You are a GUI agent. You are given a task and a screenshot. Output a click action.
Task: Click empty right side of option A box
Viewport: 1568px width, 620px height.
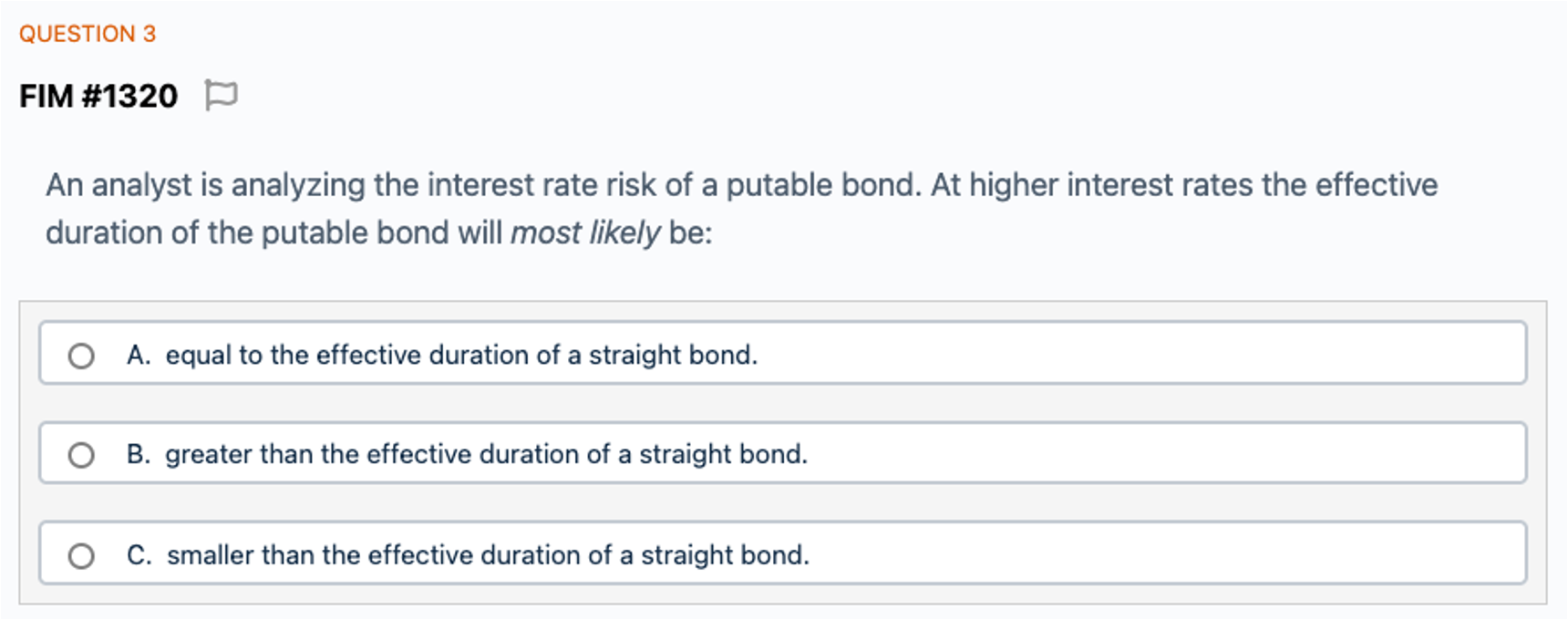(1185, 355)
